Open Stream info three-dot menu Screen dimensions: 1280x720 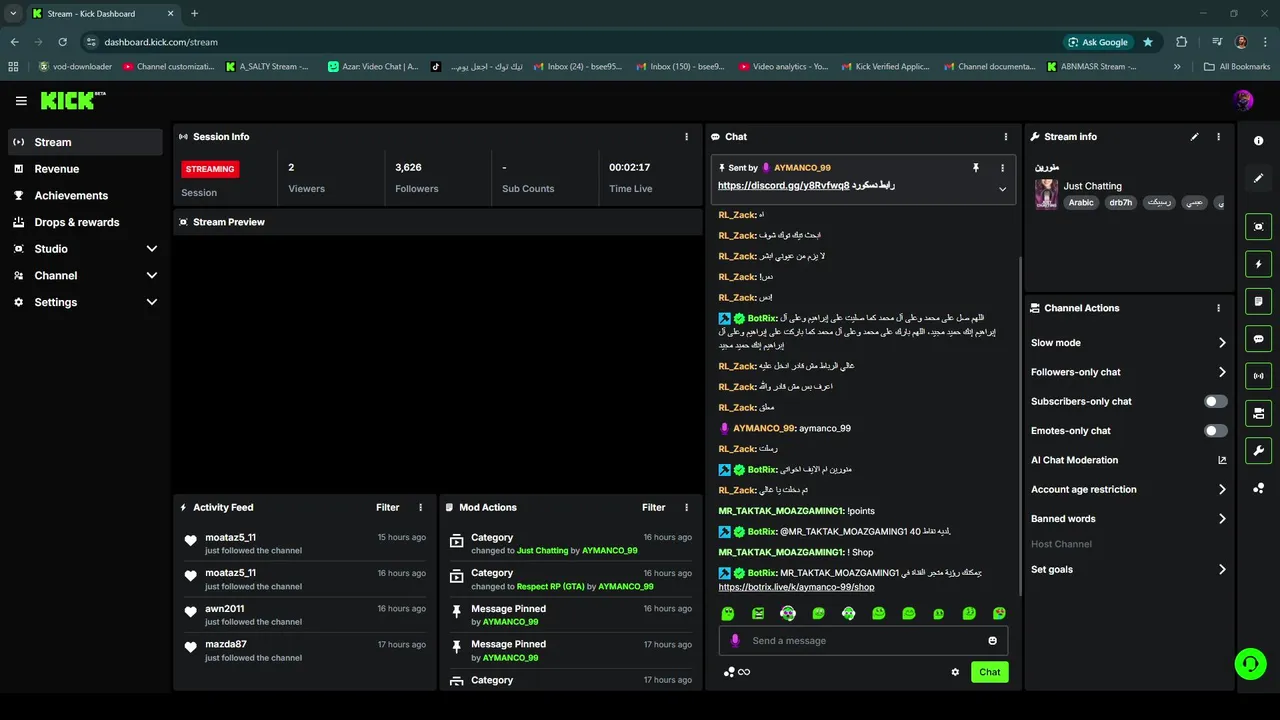point(1218,137)
